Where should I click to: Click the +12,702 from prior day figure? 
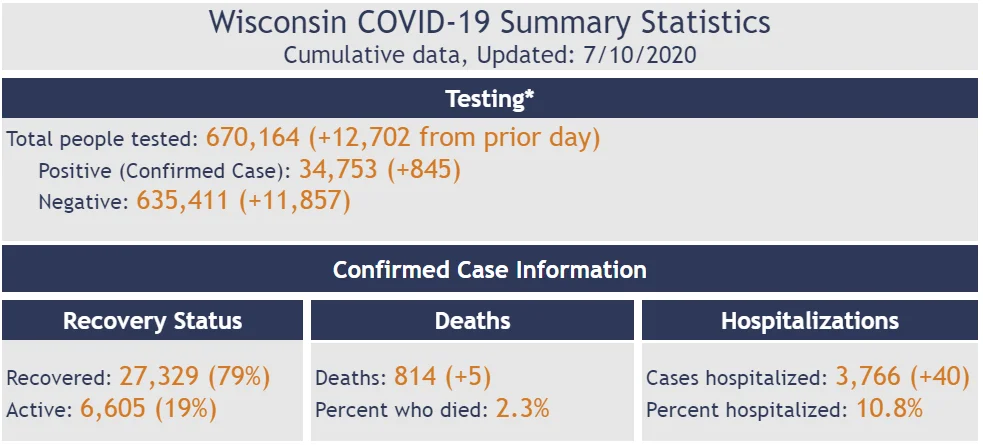[454, 138]
